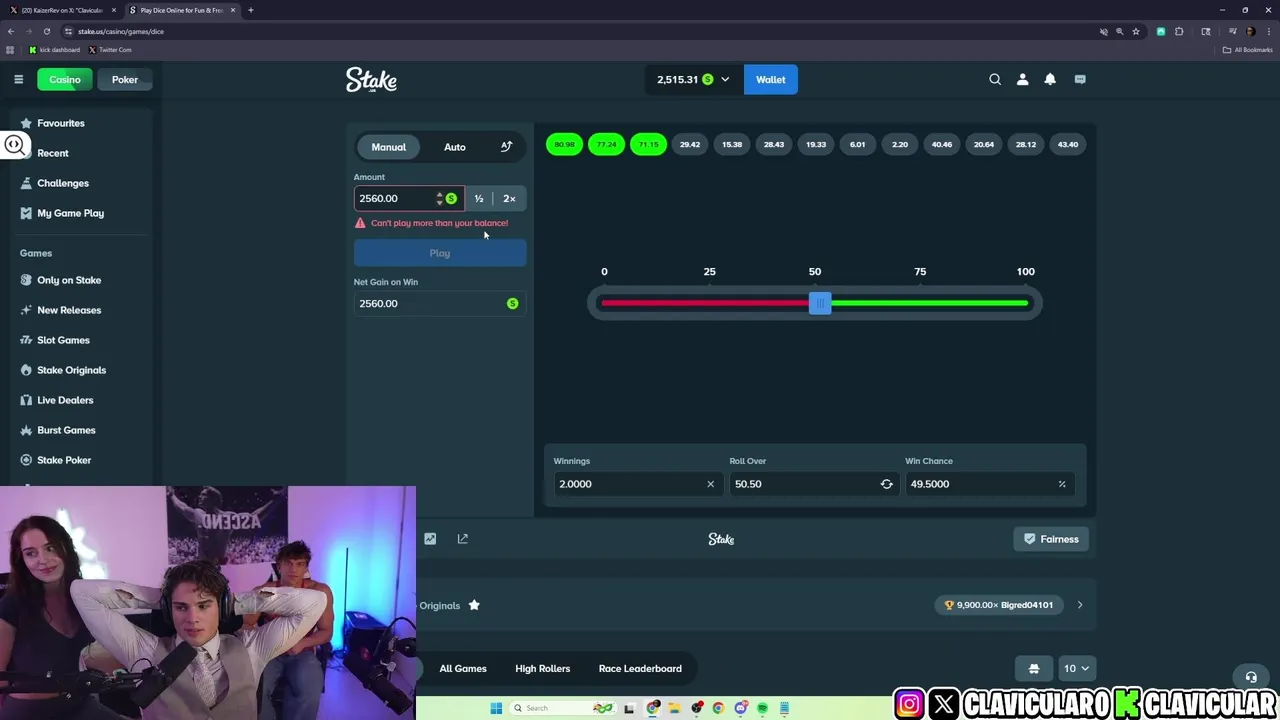Open the Fairness dialog
This screenshot has height=720, width=1280.
(1051, 539)
